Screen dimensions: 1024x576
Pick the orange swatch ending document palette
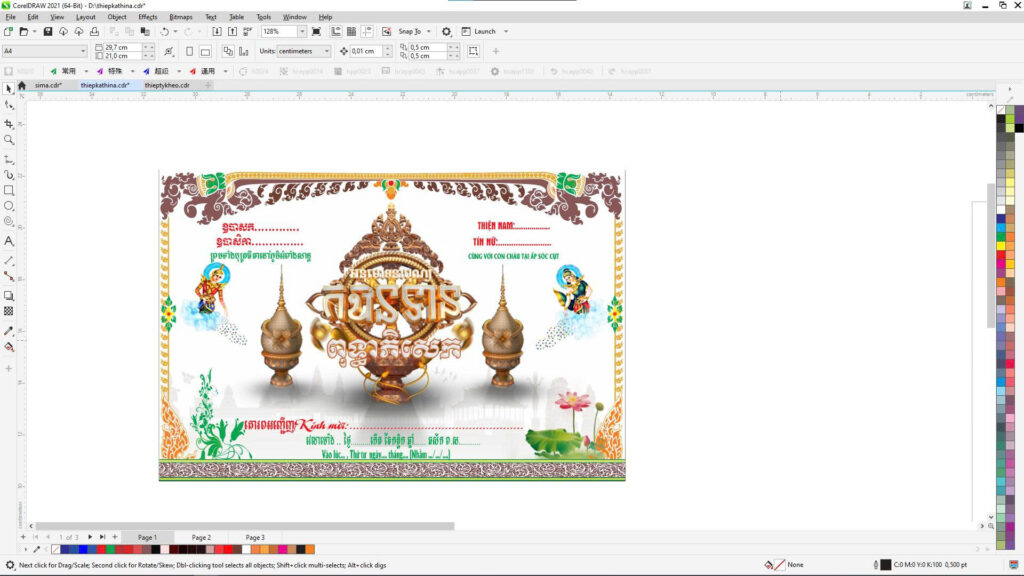(310, 549)
